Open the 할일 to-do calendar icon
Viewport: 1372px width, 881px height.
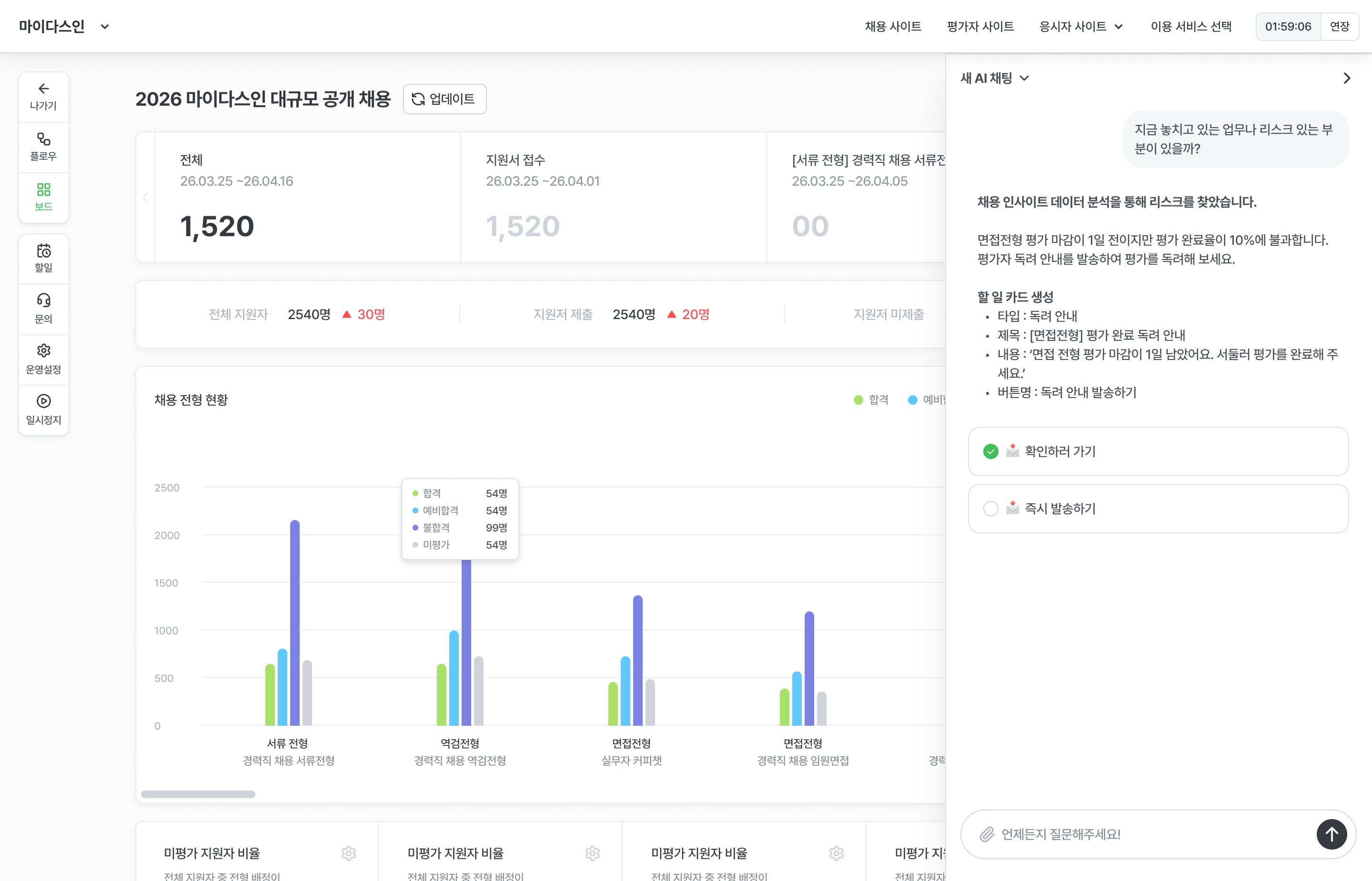43,251
